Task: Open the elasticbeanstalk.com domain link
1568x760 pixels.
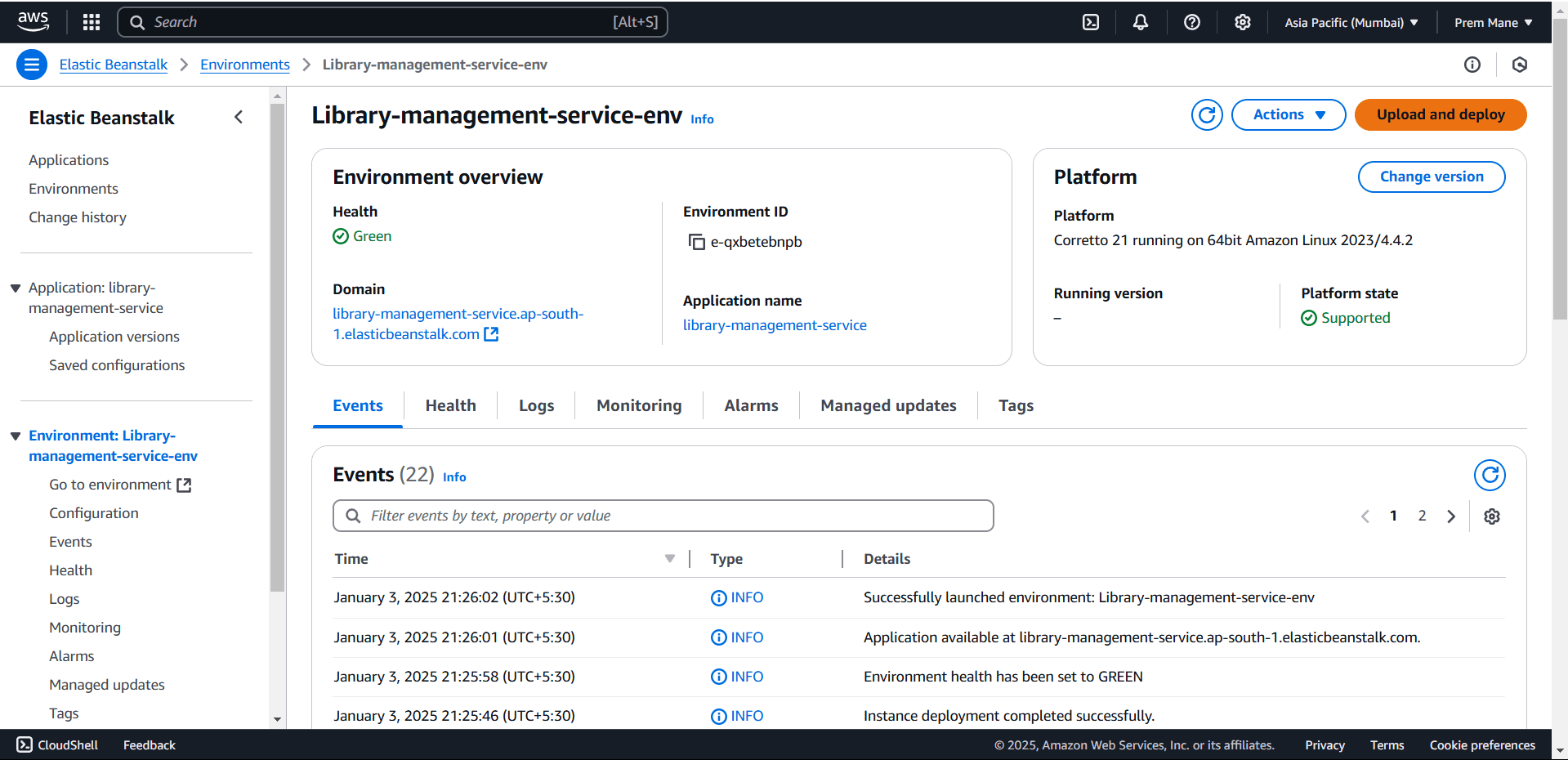Action: pyautogui.click(x=458, y=324)
